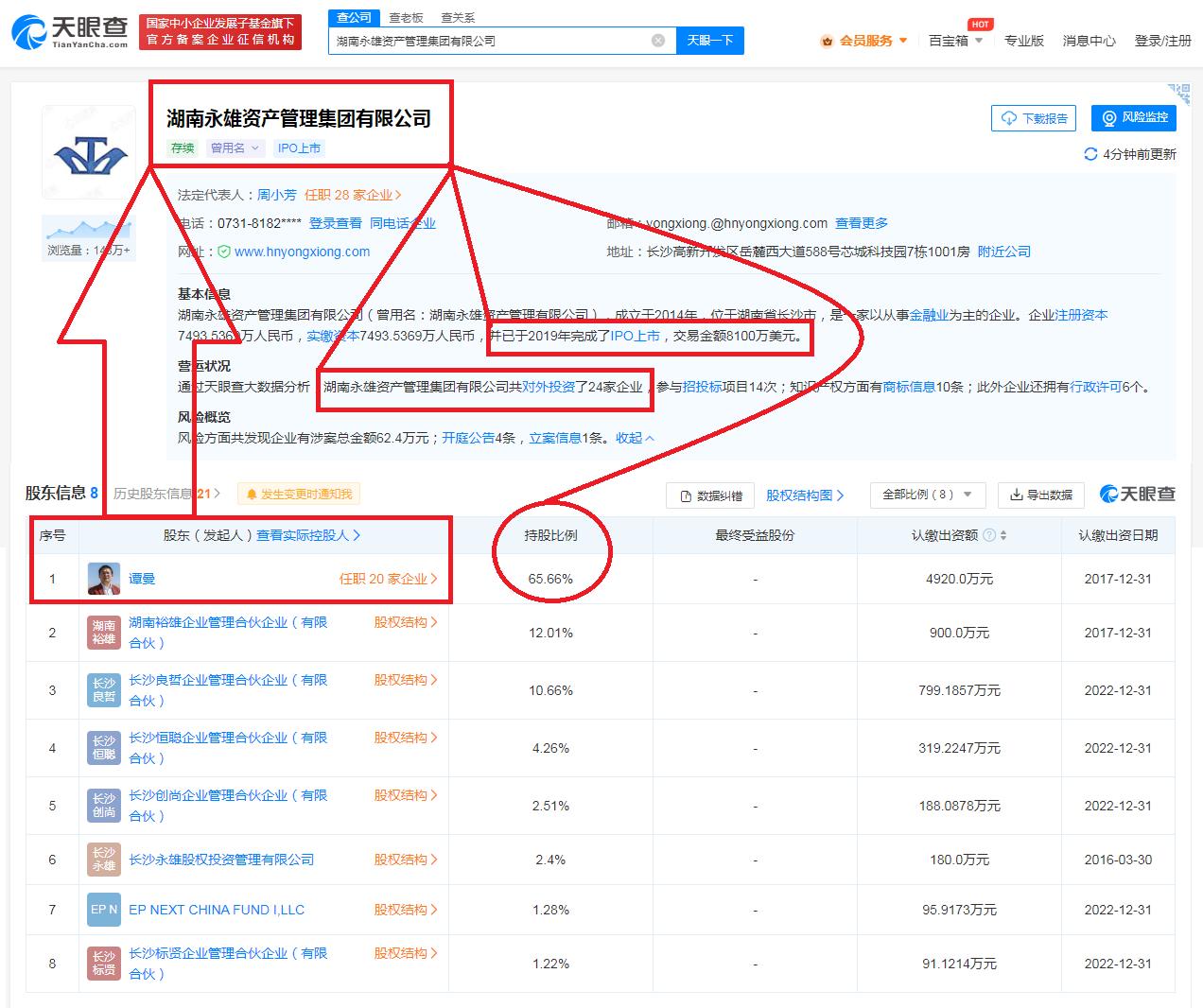Image resolution: width=1203 pixels, height=1008 pixels.
Task: Click the TianYanCha logo in header
Action: [71, 32]
